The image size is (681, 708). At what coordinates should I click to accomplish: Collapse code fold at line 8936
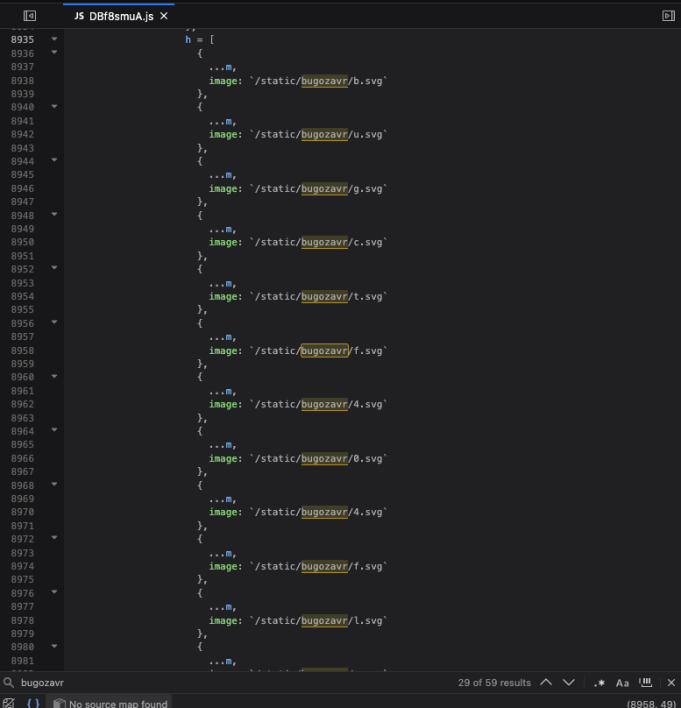click(x=54, y=52)
